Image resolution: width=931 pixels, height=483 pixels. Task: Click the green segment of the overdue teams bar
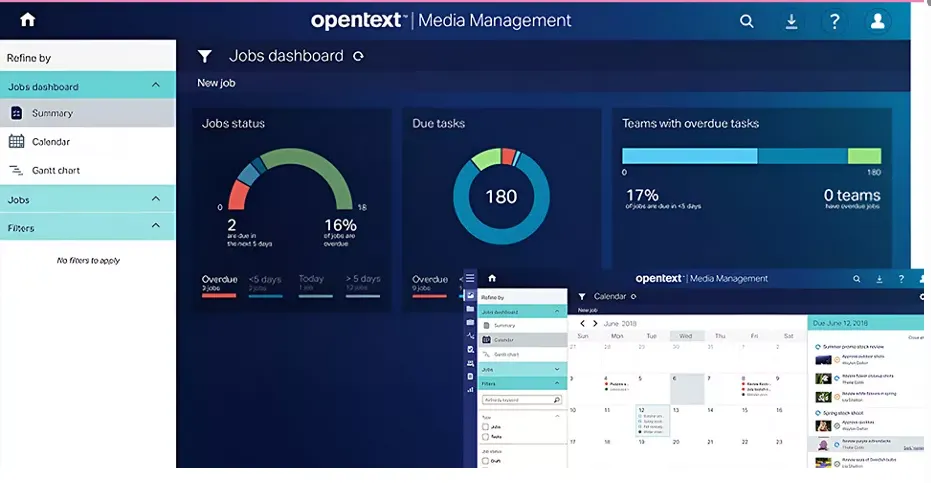[x=864, y=156]
